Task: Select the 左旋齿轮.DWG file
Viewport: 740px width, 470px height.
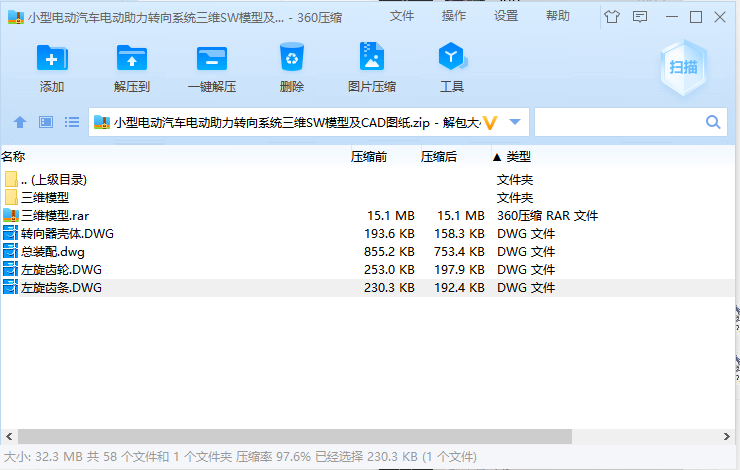Action: (368, 269)
